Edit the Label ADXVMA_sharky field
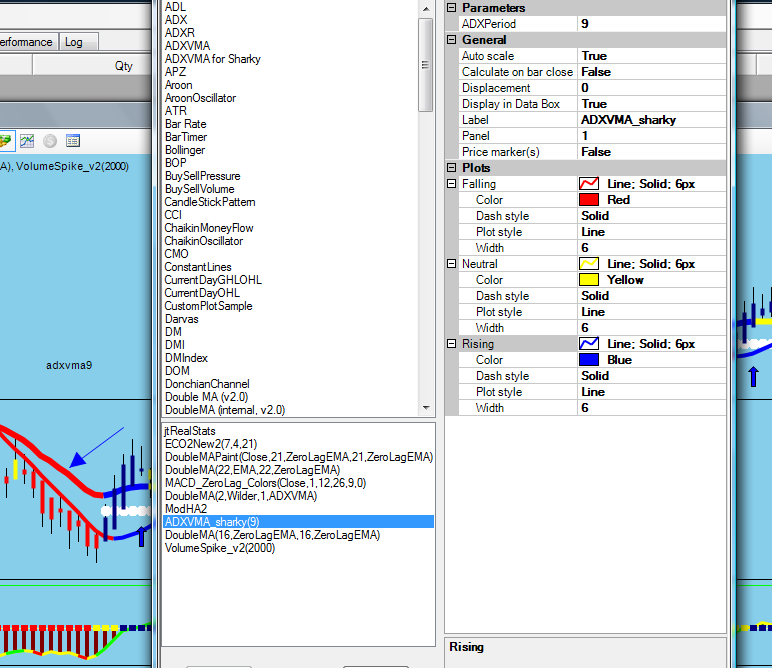The height and width of the screenshot is (668, 772). pyautogui.click(x=651, y=120)
